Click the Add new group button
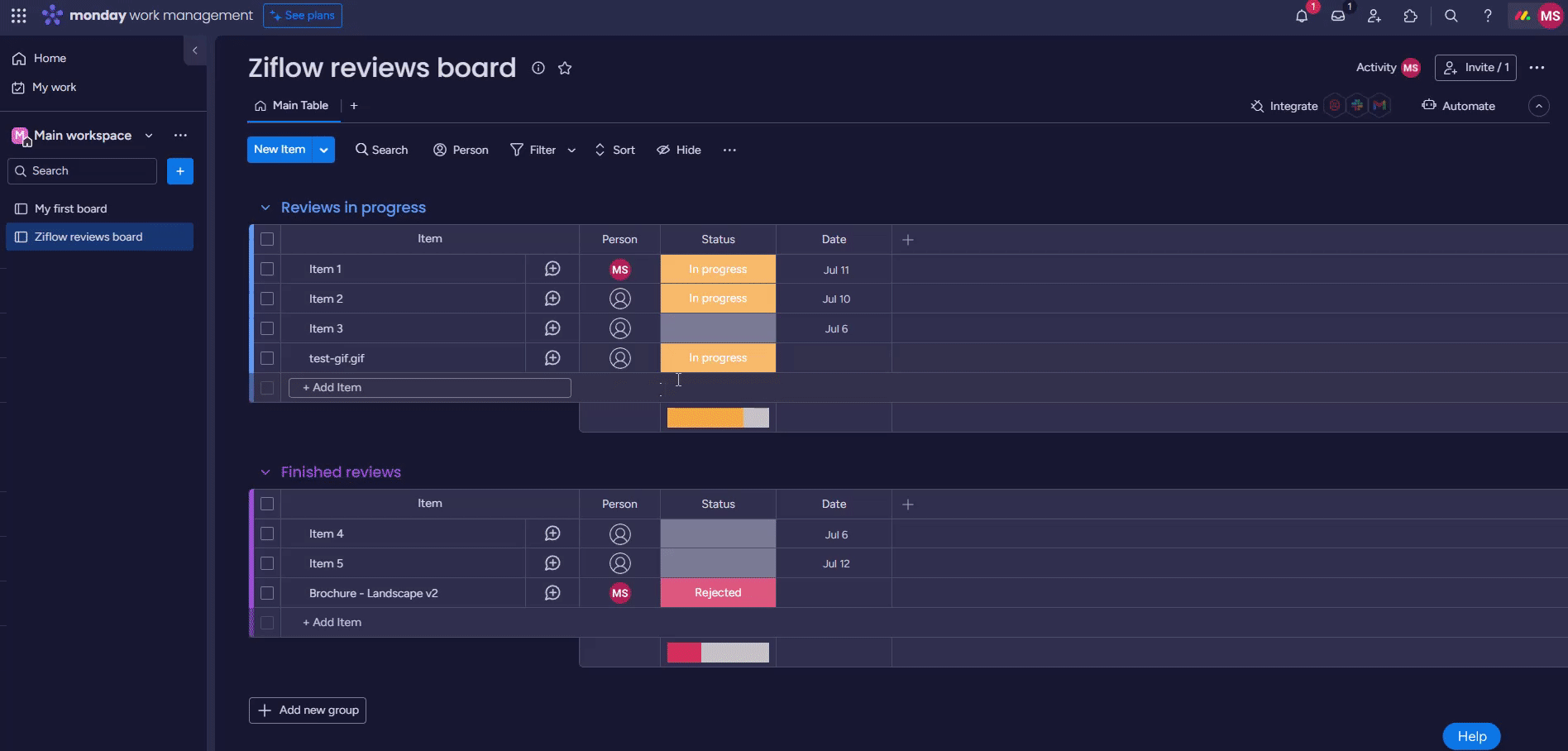This screenshot has height=751, width=1568. 308,710
